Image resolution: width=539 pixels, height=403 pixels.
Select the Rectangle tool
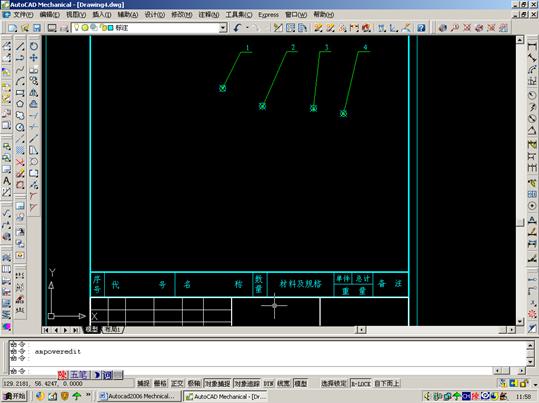pyautogui.click(x=20, y=93)
